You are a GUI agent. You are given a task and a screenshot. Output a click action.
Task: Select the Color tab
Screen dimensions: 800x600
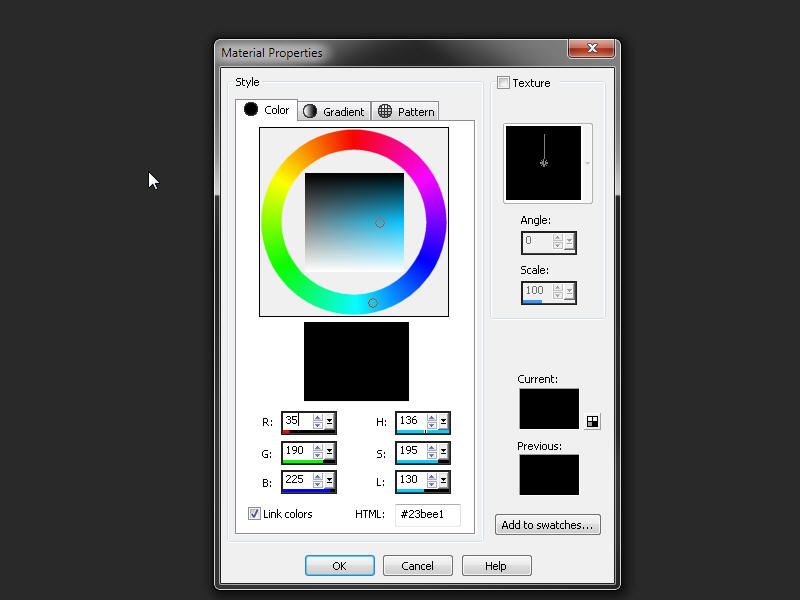point(266,110)
